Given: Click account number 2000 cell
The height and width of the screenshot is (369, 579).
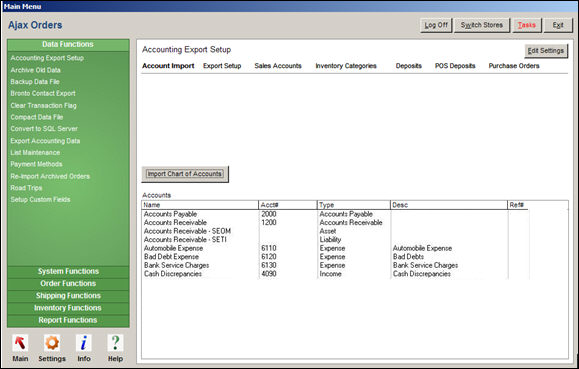Looking at the screenshot, I should [x=269, y=214].
